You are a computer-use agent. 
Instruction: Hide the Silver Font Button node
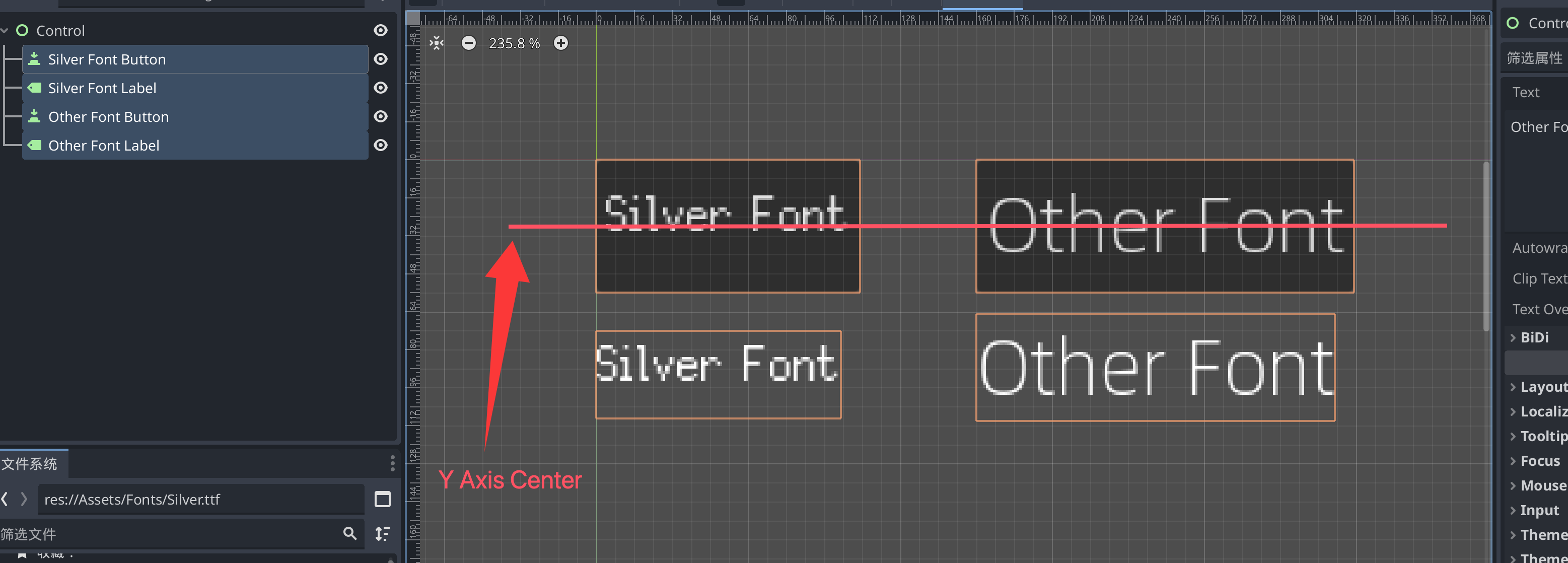tap(381, 59)
